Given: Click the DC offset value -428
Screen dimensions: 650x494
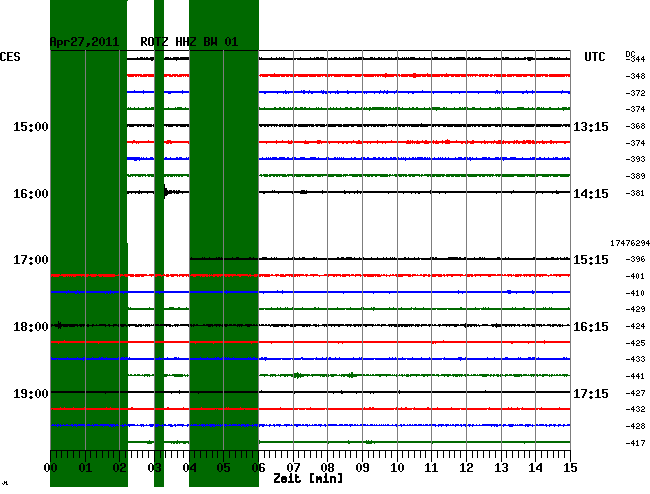Looking at the screenshot, I should (635, 426).
